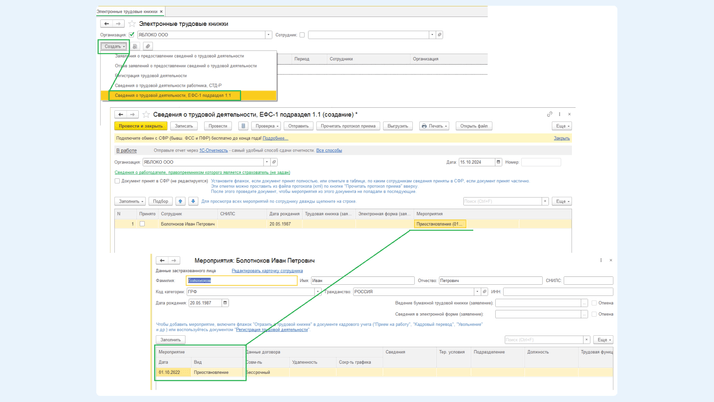Expand the Гражданство РОССИЯ dropdown

(x=477, y=292)
